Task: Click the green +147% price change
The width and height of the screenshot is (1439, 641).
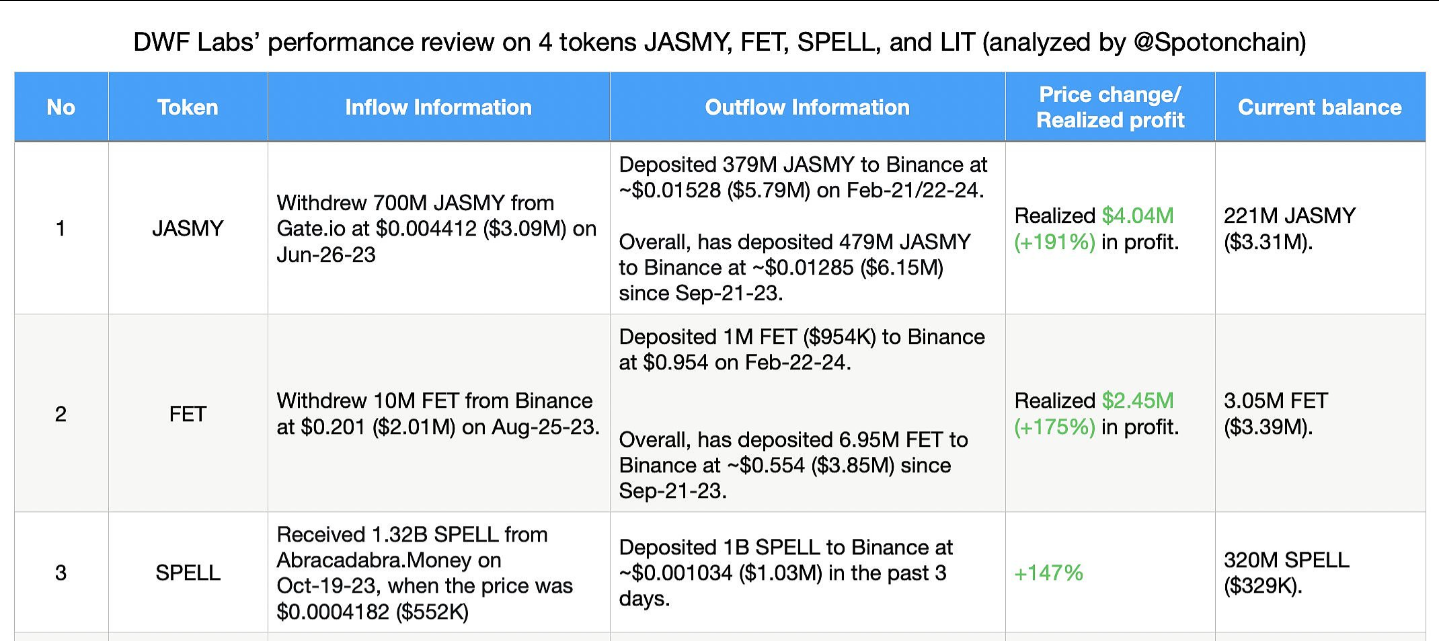Action: (x=1048, y=573)
